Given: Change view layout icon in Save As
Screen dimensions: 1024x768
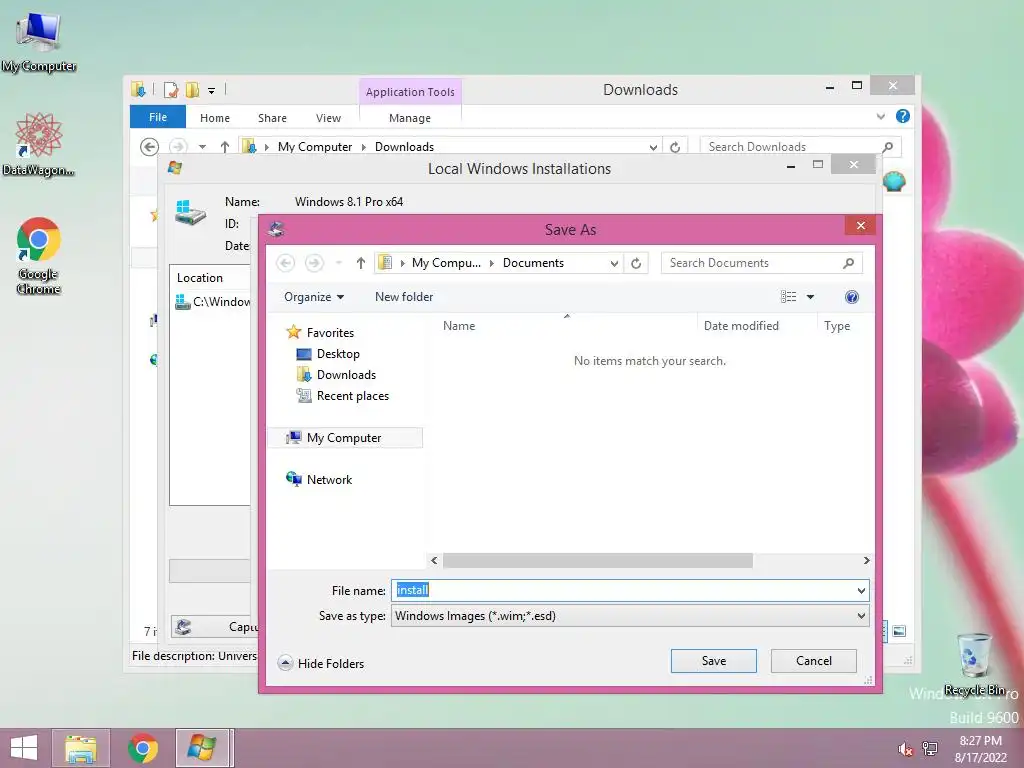Looking at the screenshot, I should coord(788,297).
